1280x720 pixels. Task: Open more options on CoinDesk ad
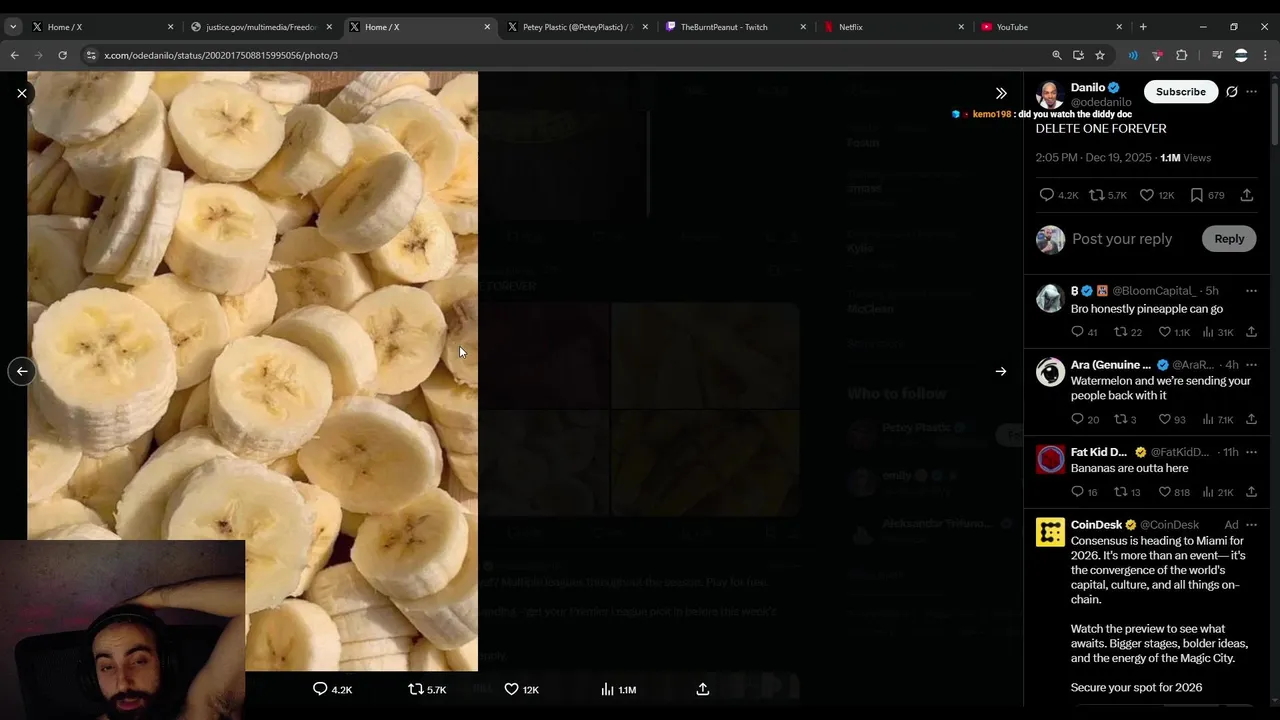(1252, 525)
